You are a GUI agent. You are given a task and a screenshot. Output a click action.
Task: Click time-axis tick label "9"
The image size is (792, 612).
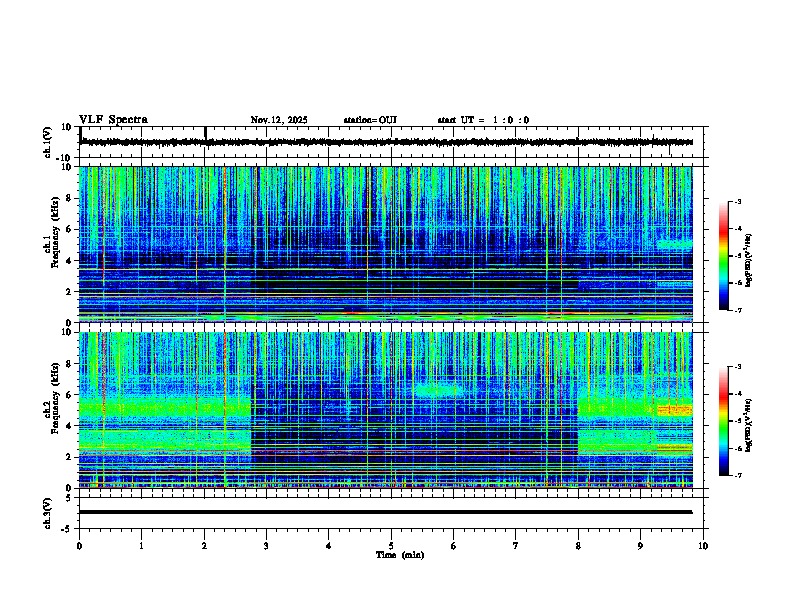pos(640,546)
